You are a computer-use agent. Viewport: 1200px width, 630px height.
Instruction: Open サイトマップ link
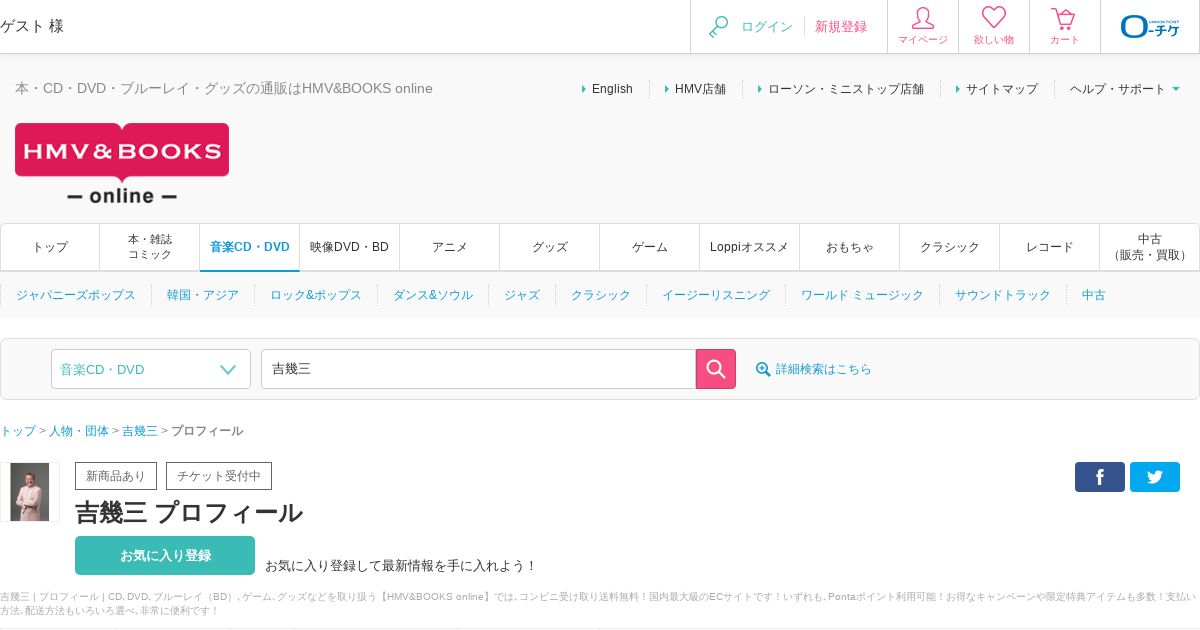pyautogui.click(x=1002, y=89)
